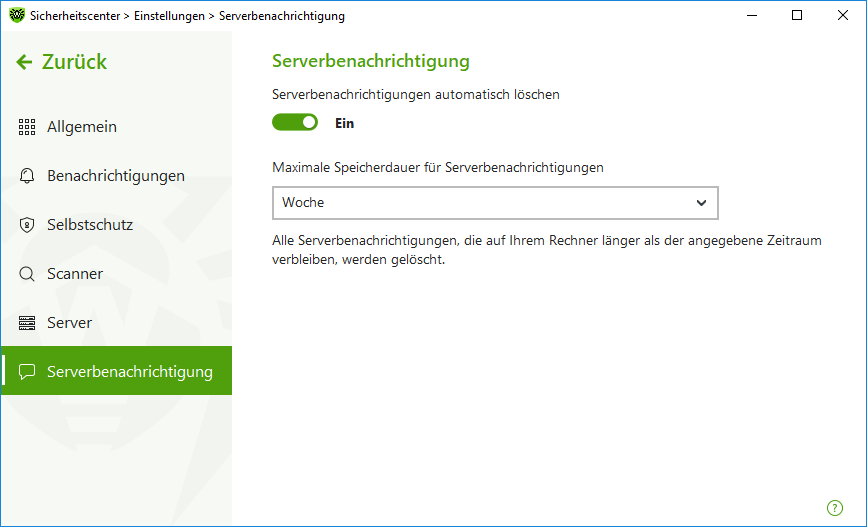Open the Server settings section

pos(116,322)
